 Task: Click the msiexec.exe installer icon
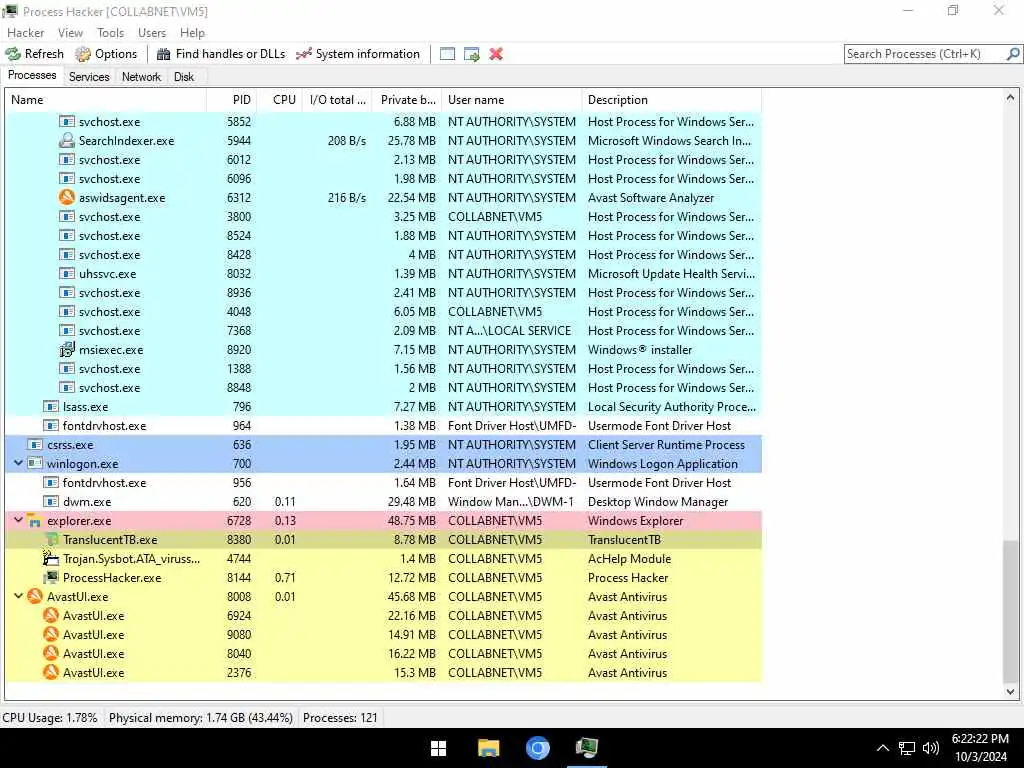[x=67, y=349]
